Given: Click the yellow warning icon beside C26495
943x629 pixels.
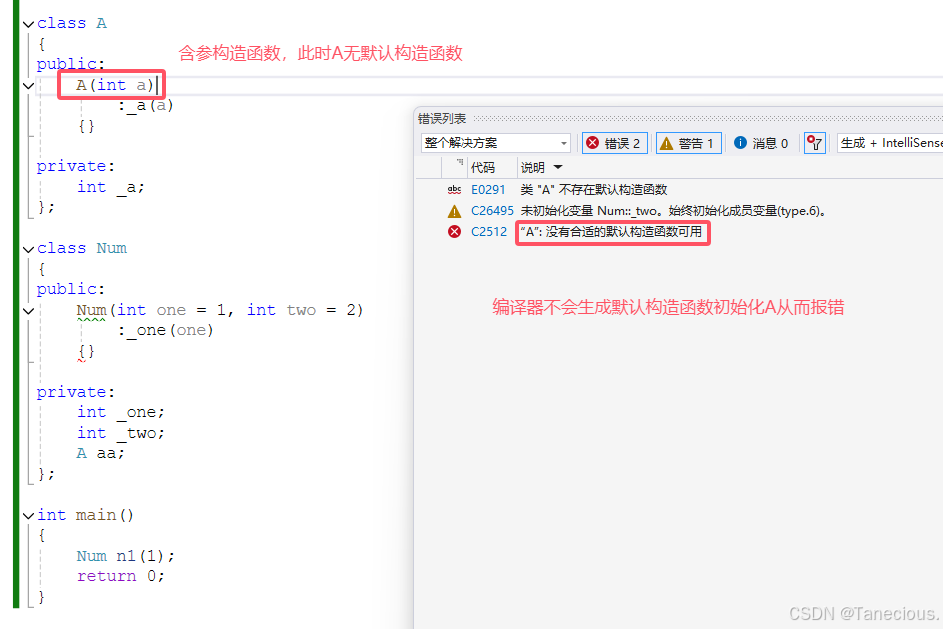Looking at the screenshot, I should coord(455,211).
